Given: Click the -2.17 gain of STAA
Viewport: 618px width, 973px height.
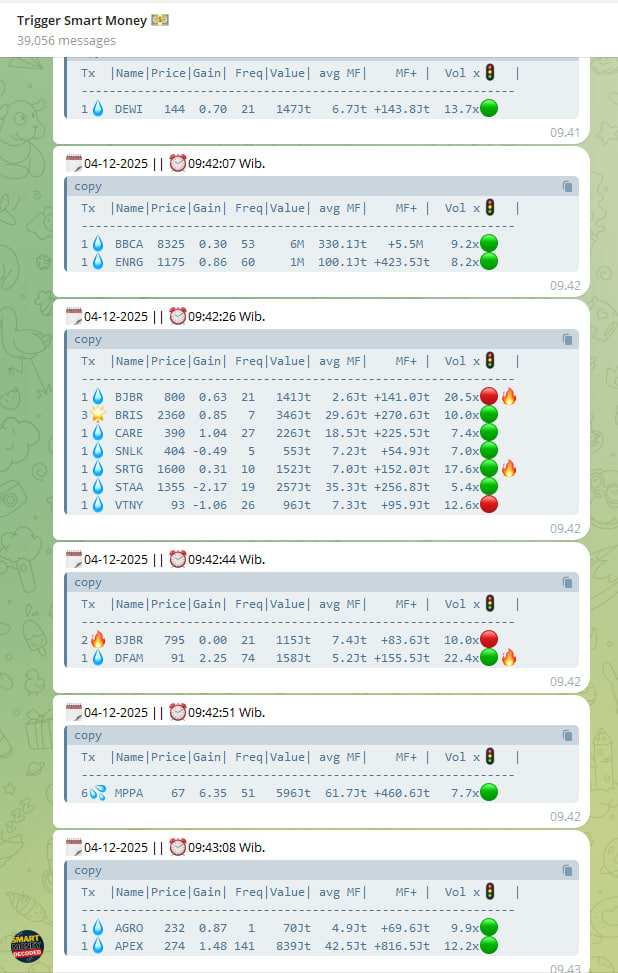Looking at the screenshot, I should [209, 486].
